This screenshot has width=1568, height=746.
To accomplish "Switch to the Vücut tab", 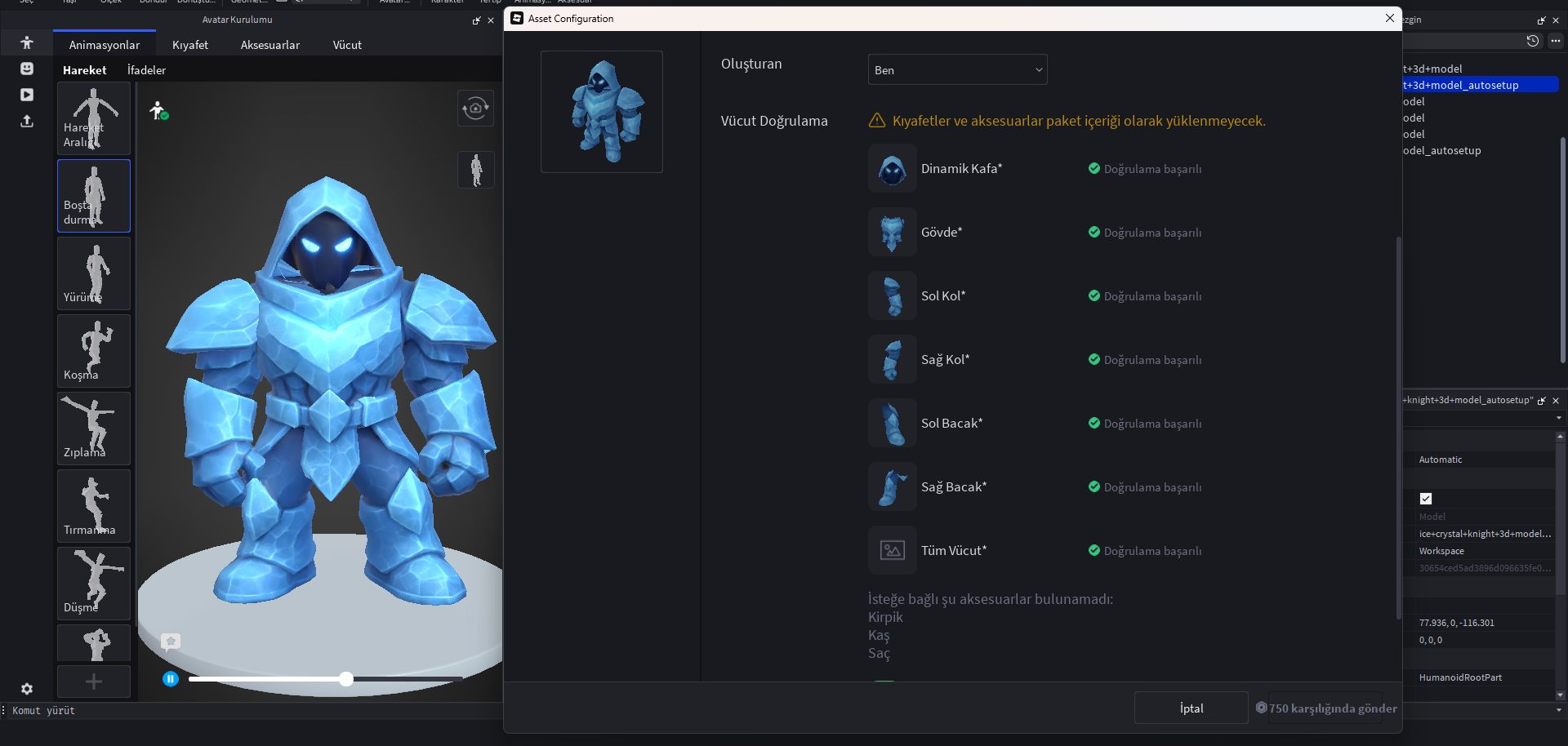I will click(x=347, y=45).
